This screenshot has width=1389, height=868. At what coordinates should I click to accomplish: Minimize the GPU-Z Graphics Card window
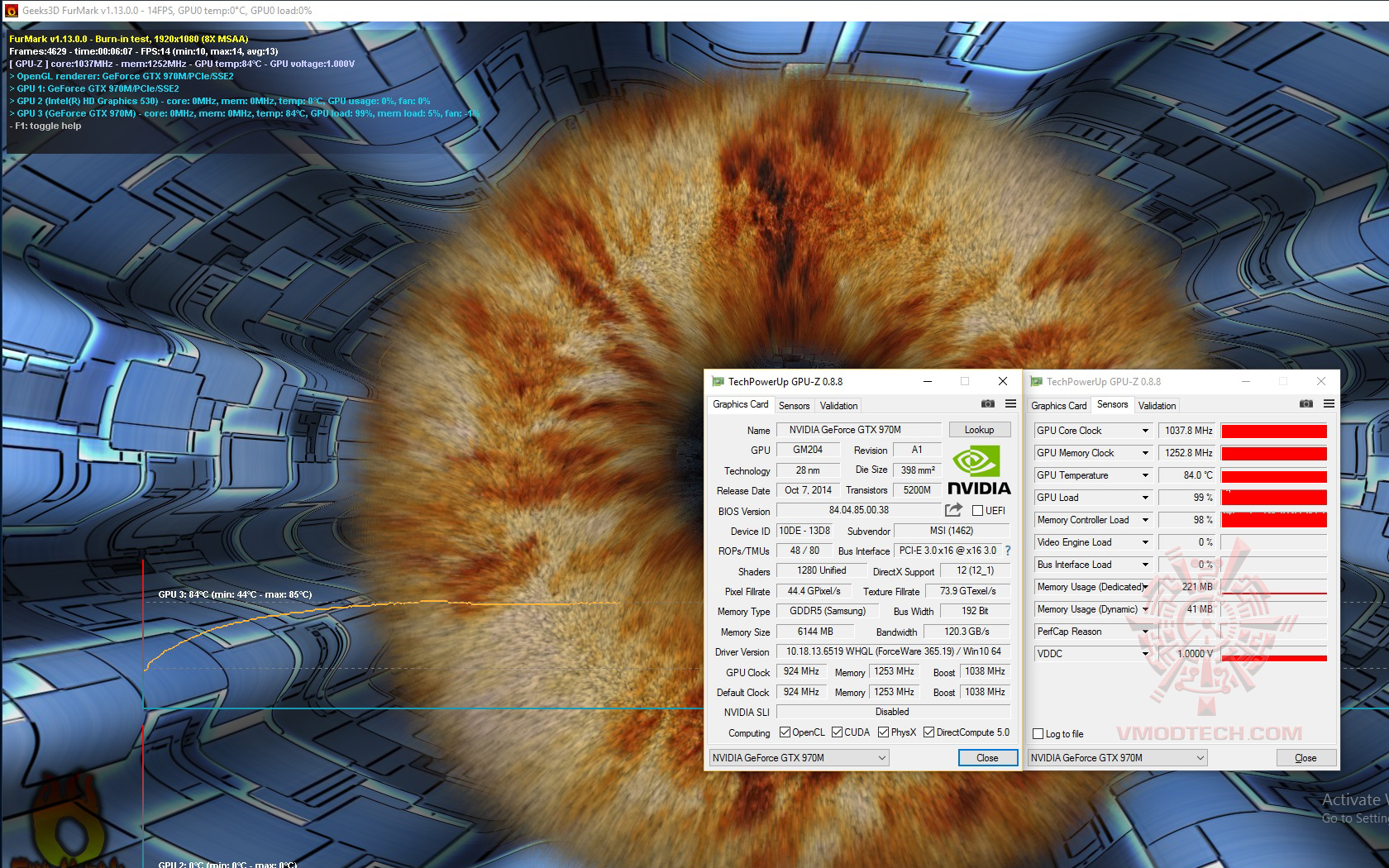[928, 381]
